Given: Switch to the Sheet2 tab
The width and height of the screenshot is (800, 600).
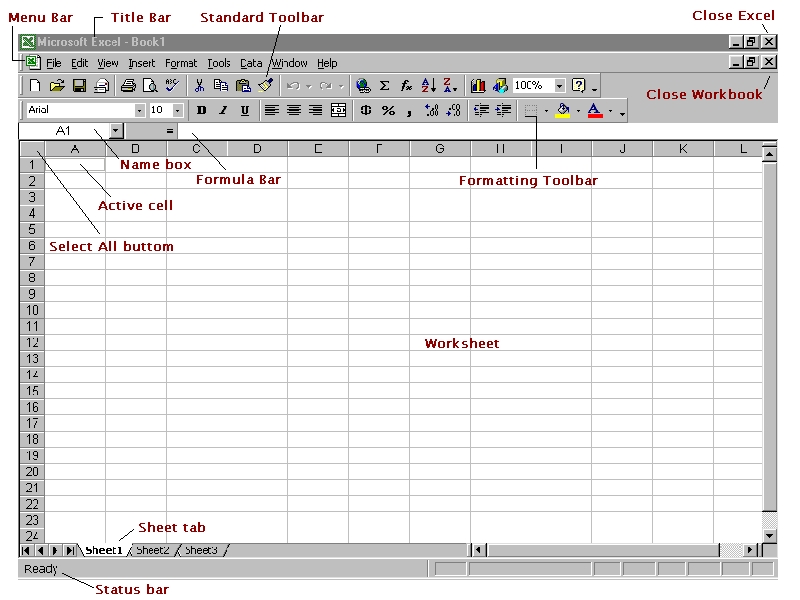Looking at the screenshot, I should [x=153, y=550].
